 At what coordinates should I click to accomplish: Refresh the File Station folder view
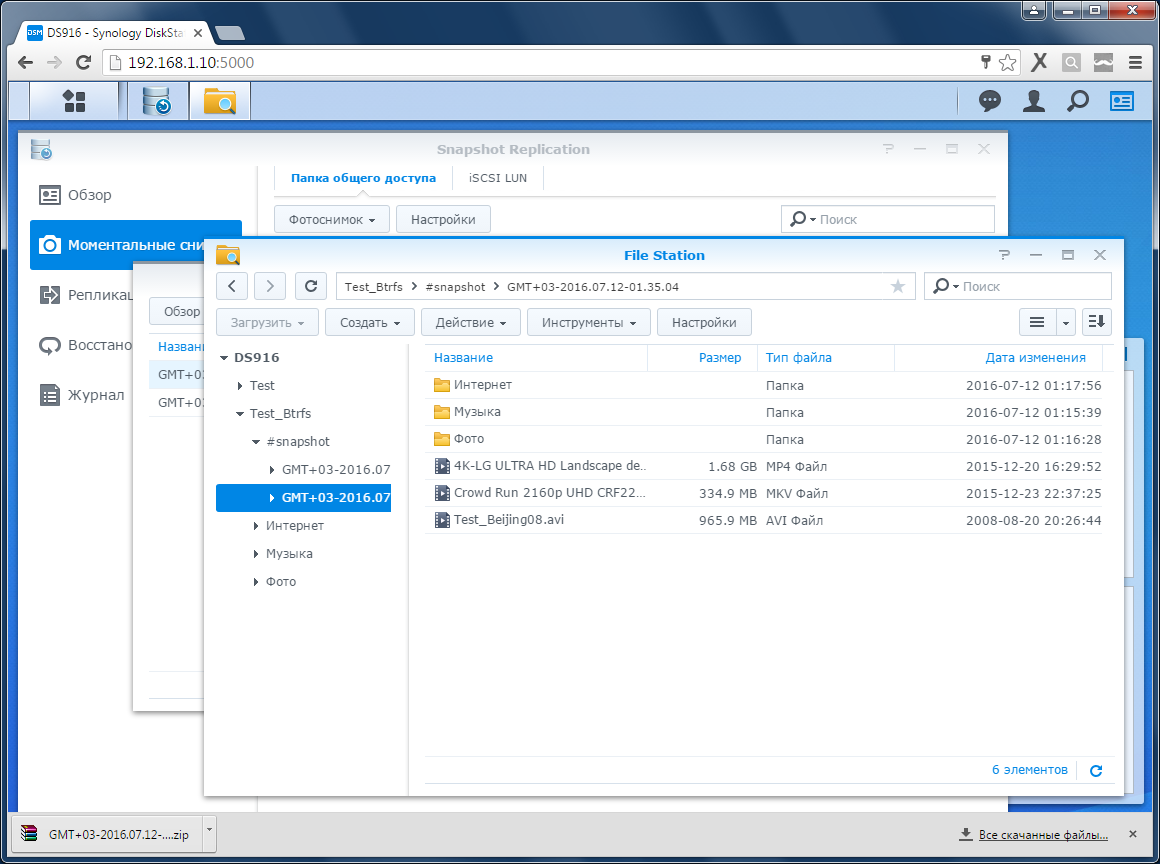point(311,286)
